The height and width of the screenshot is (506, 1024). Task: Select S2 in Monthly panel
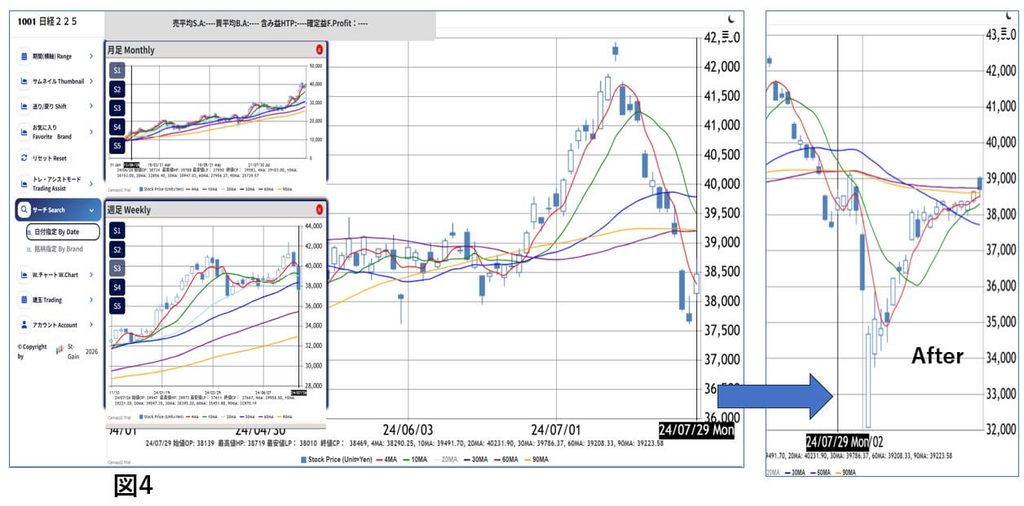(x=117, y=89)
